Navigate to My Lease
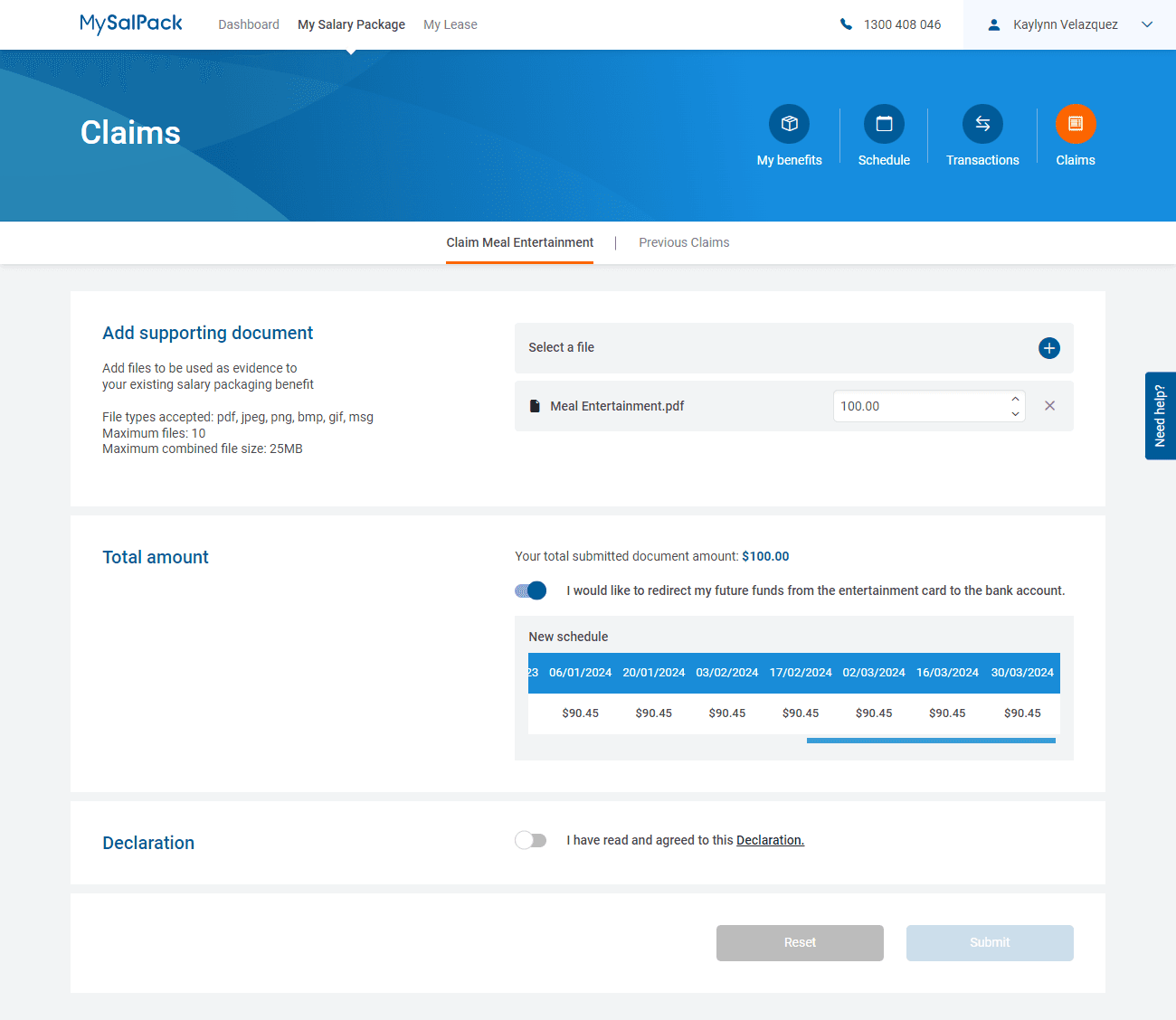This screenshot has width=1176, height=1020. (450, 24)
